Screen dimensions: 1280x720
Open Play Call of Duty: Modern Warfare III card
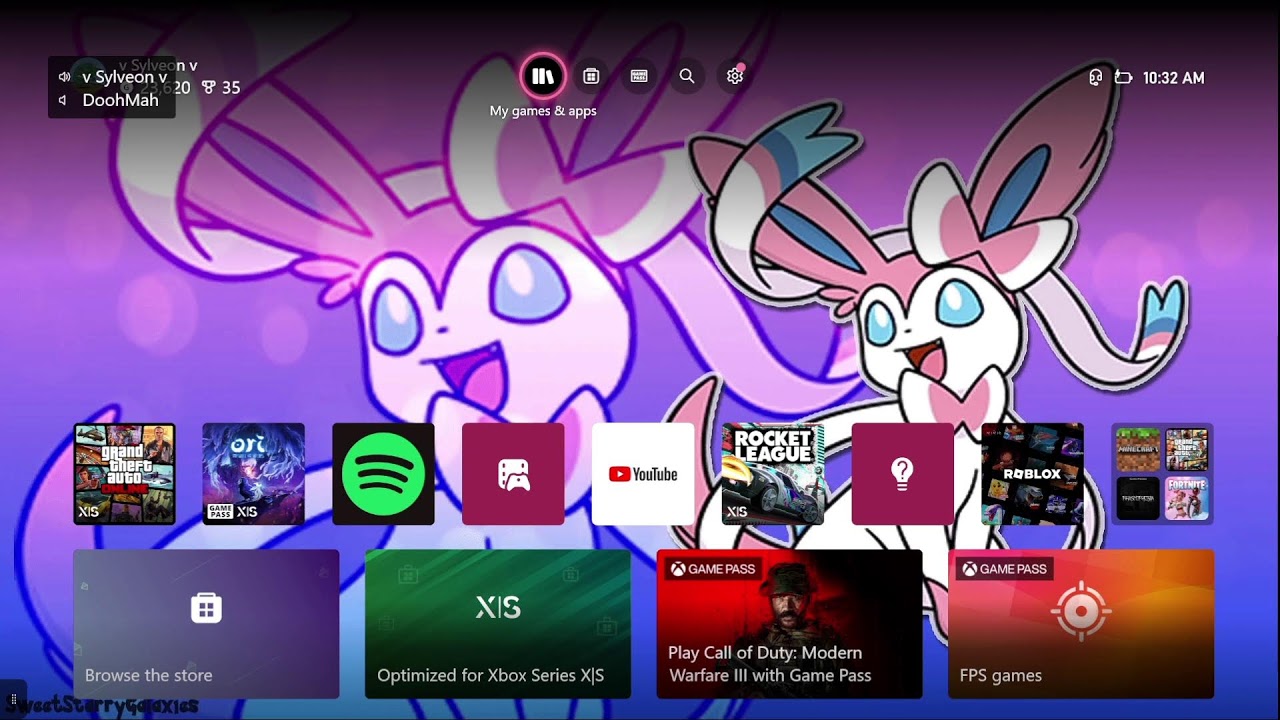[x=790, y=624]
